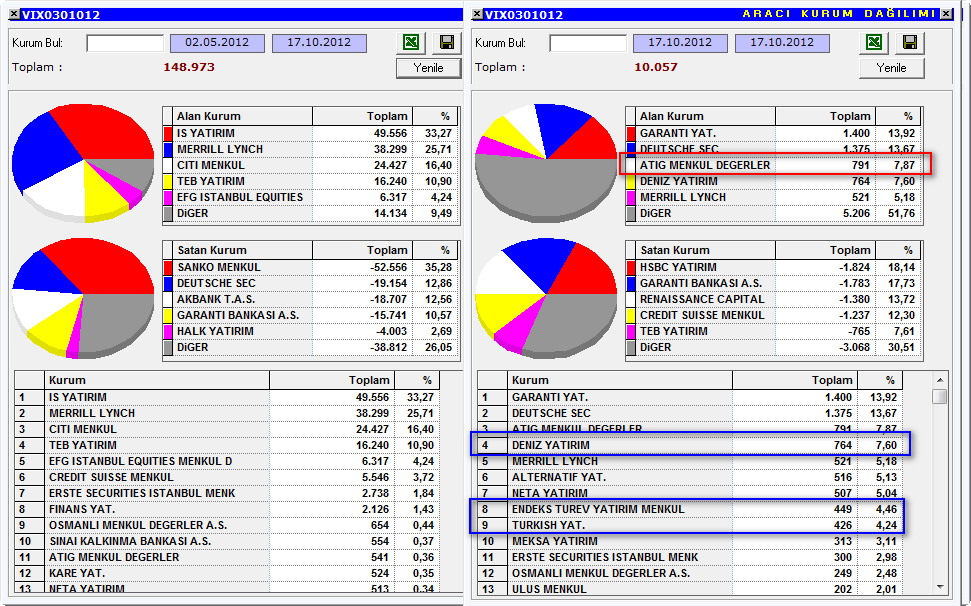Select ENDEKS TUREV YATIRIM MENKUL row
This screenshot has width=971, height=606.
[690, 509]
